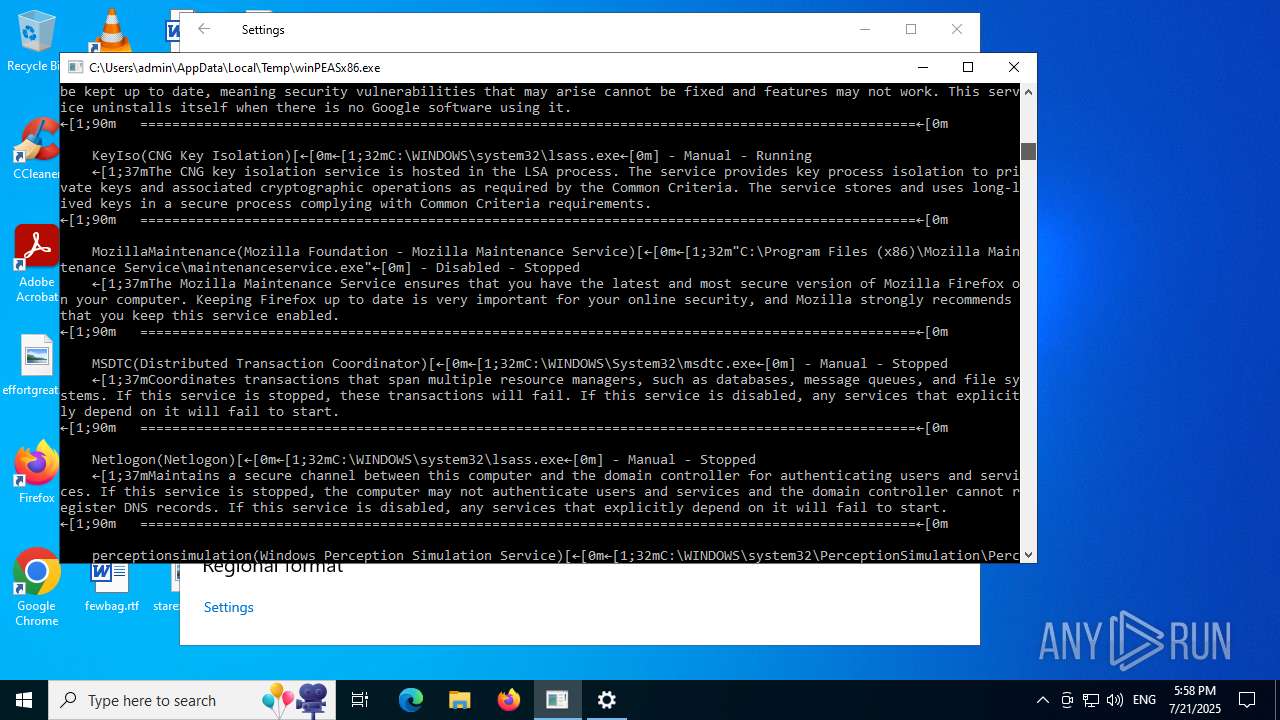Open the winPEASx86.exe console system menu icon
Screen dimensions: 1280x720
click(x=75, y=67)
